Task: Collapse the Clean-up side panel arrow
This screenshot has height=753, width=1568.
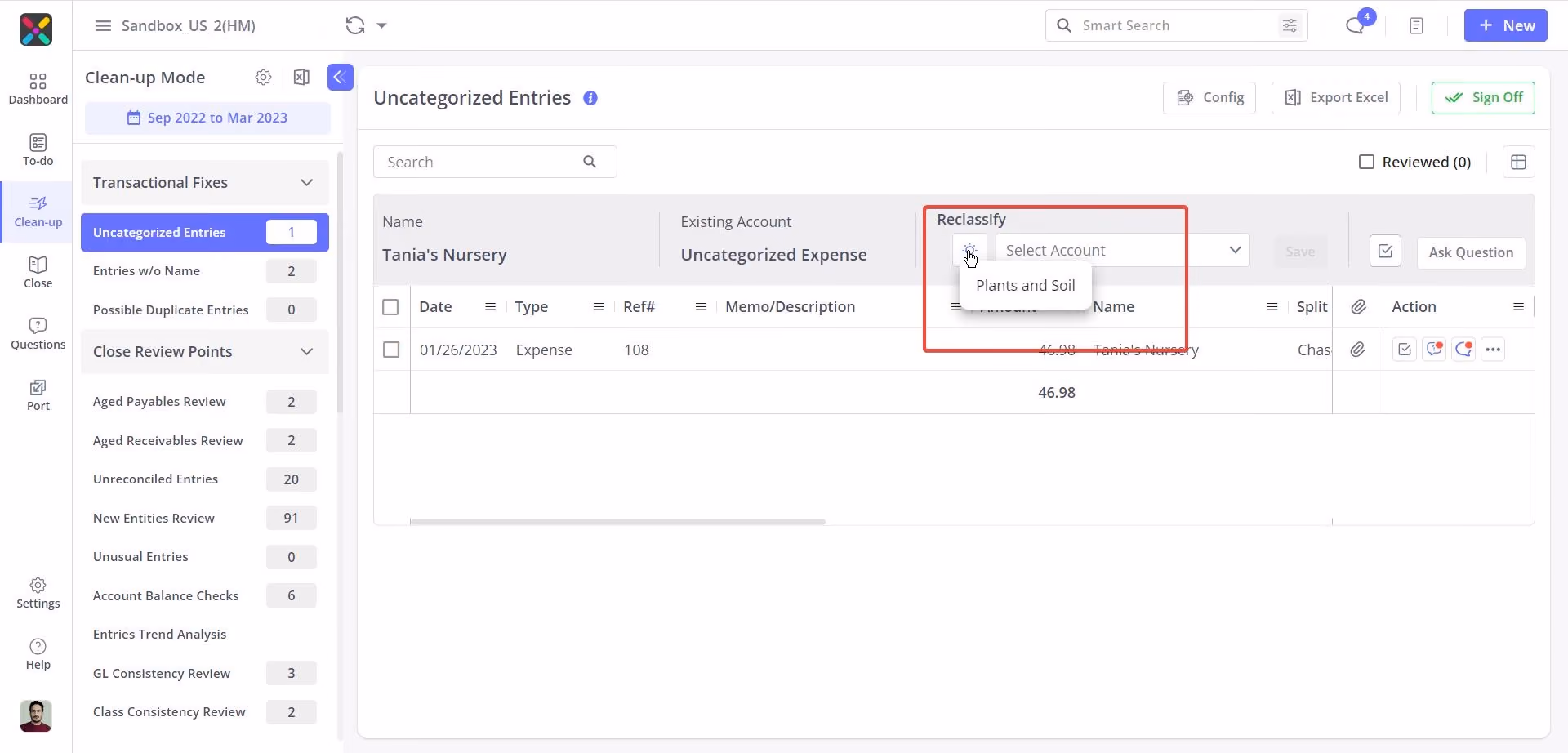Action: click(x=340, y=77)
